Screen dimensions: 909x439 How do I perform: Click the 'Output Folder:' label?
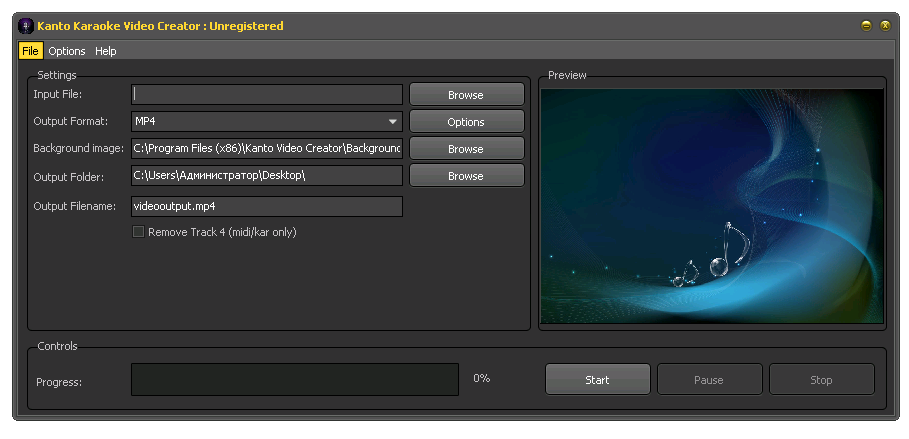68,177
